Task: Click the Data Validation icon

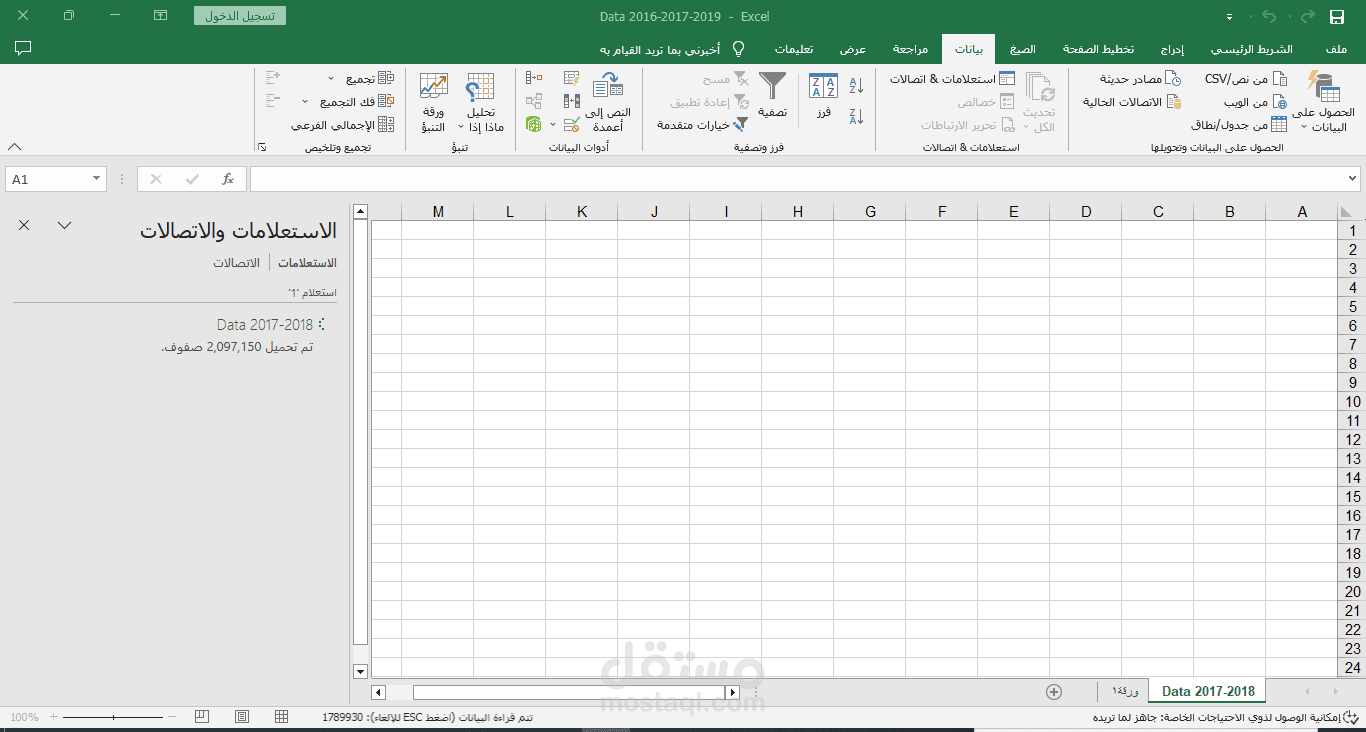Action: click(x=570, y=125)
